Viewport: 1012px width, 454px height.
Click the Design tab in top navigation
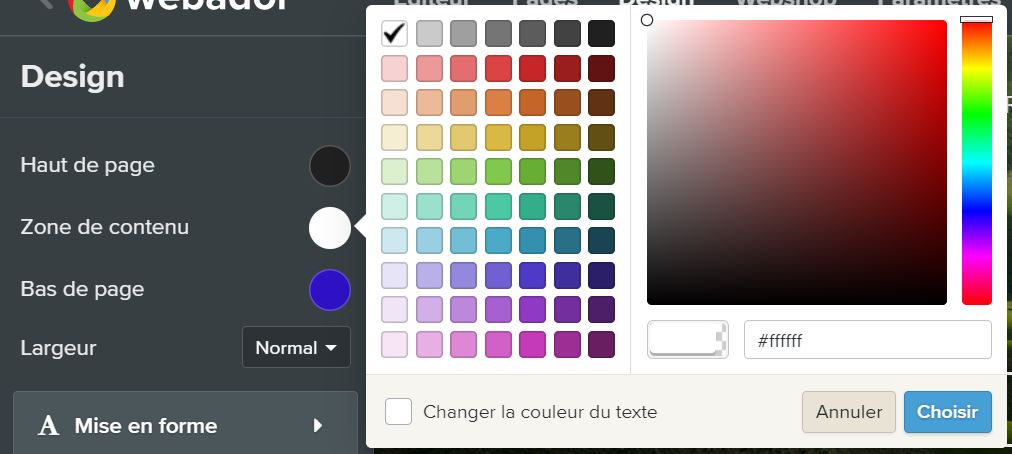[657, 4]
